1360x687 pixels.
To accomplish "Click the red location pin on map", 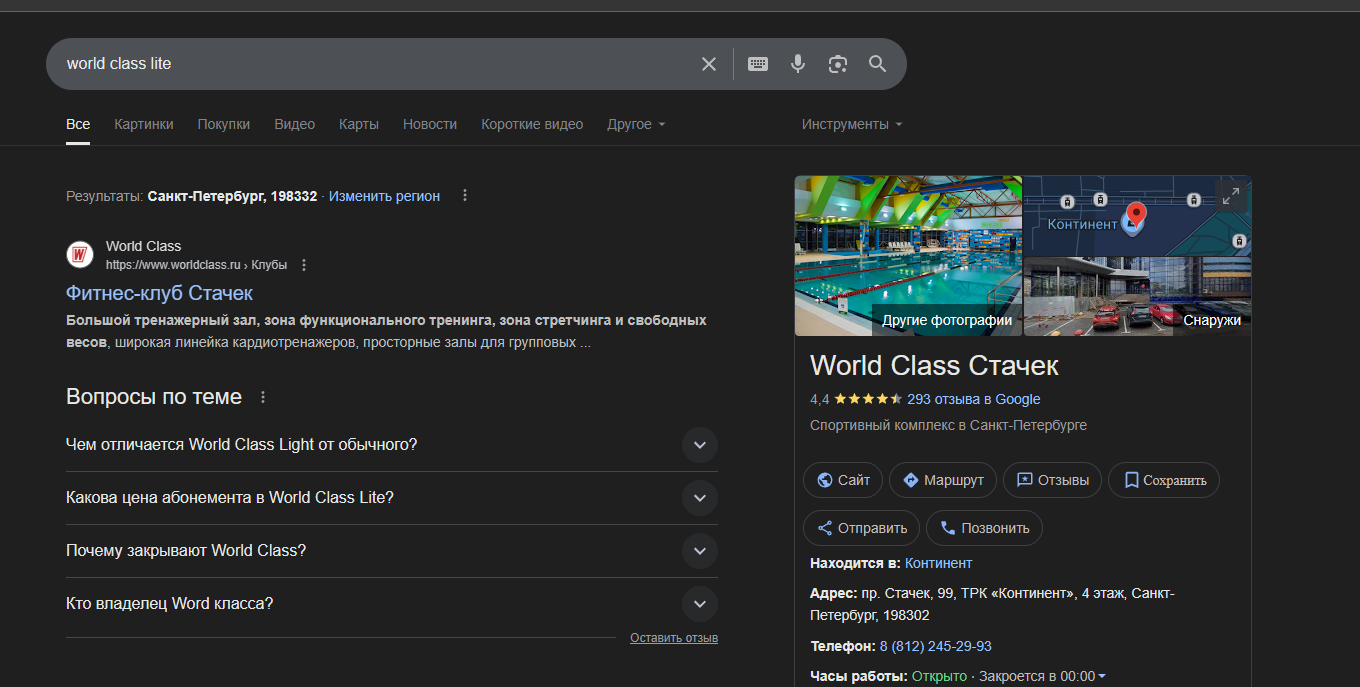I will click(1136, 215).
